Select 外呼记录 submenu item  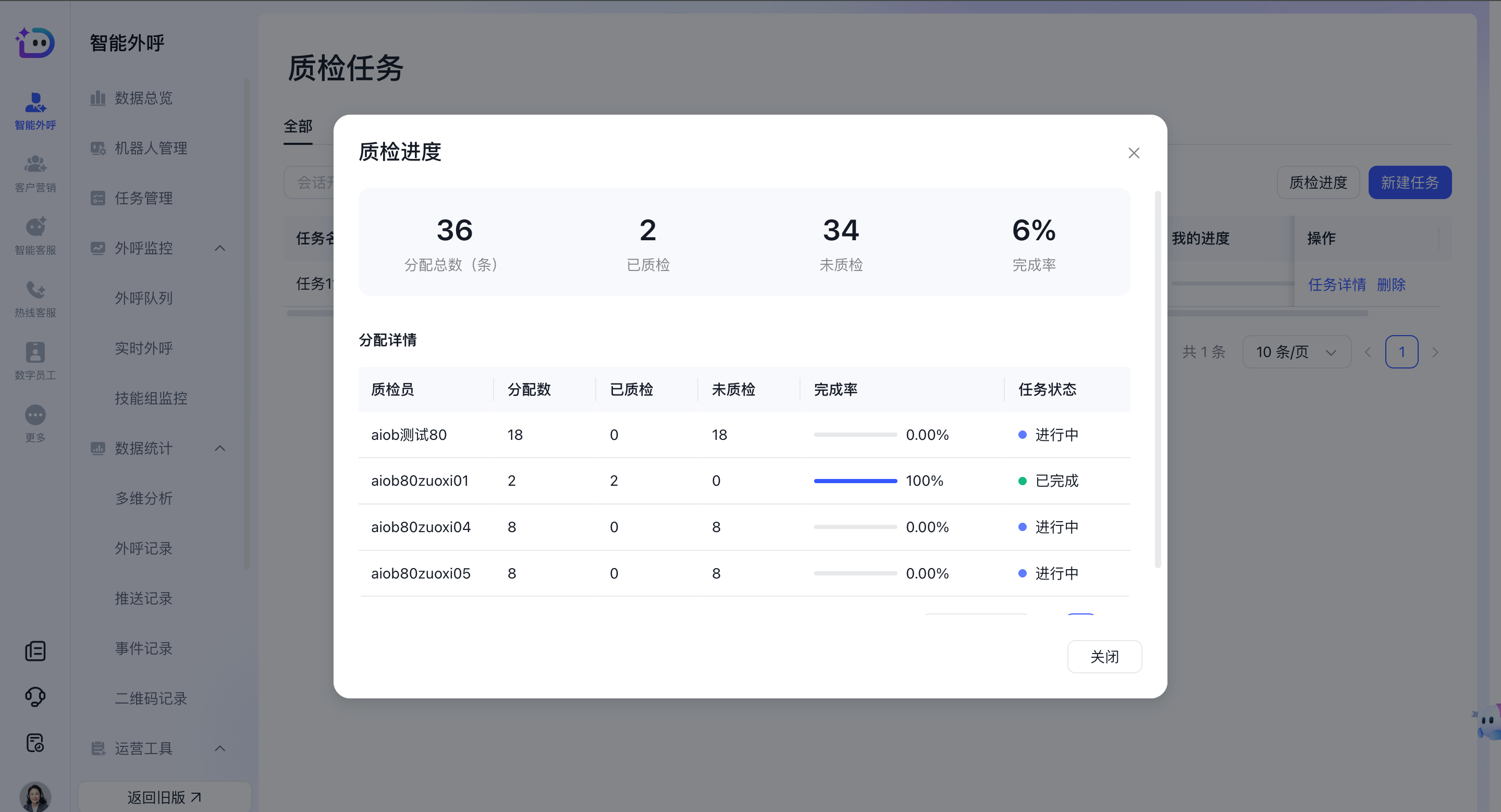tap(144, 548)
